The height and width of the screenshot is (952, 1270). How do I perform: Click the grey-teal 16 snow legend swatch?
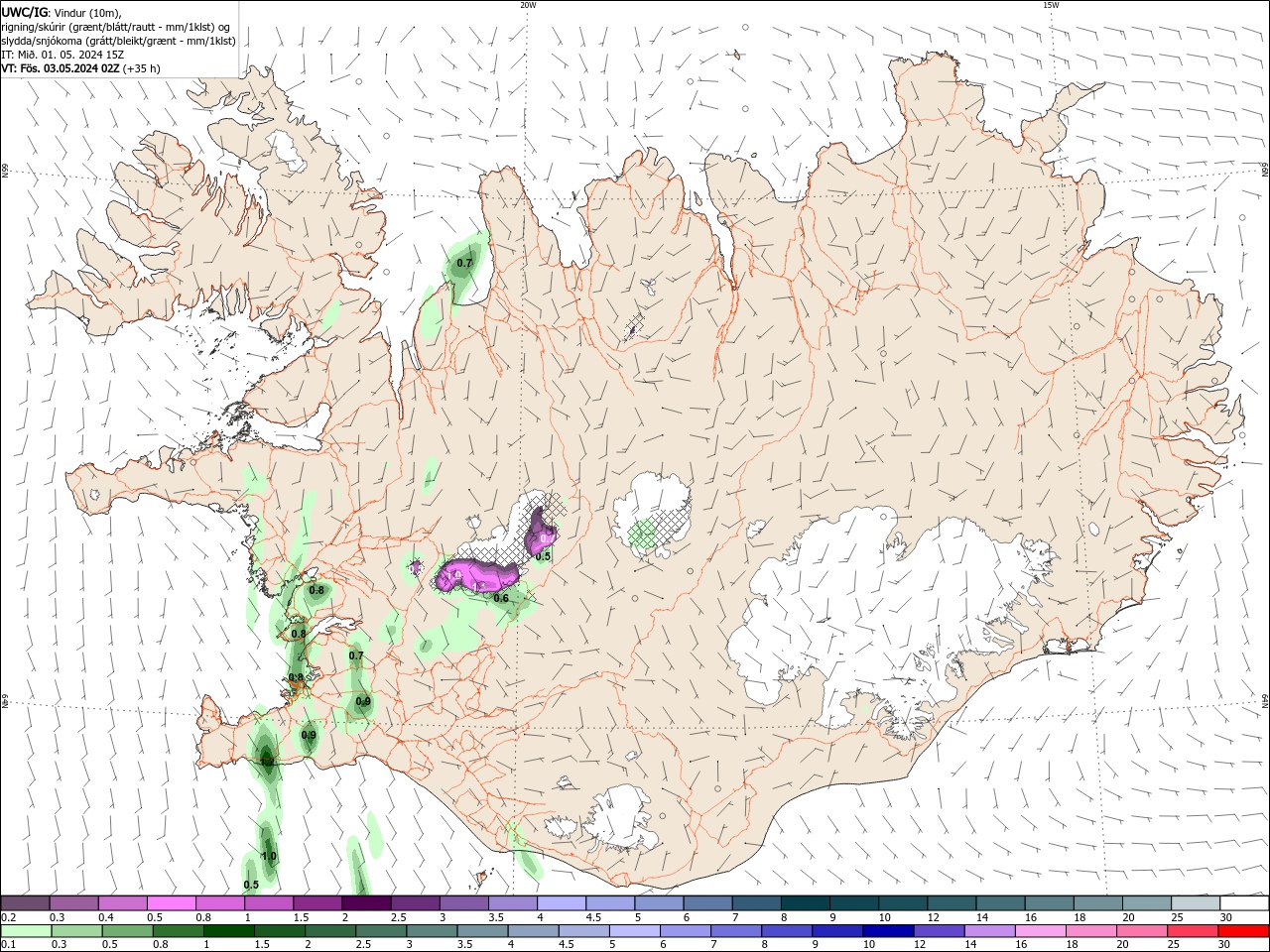click(1049, 903)
